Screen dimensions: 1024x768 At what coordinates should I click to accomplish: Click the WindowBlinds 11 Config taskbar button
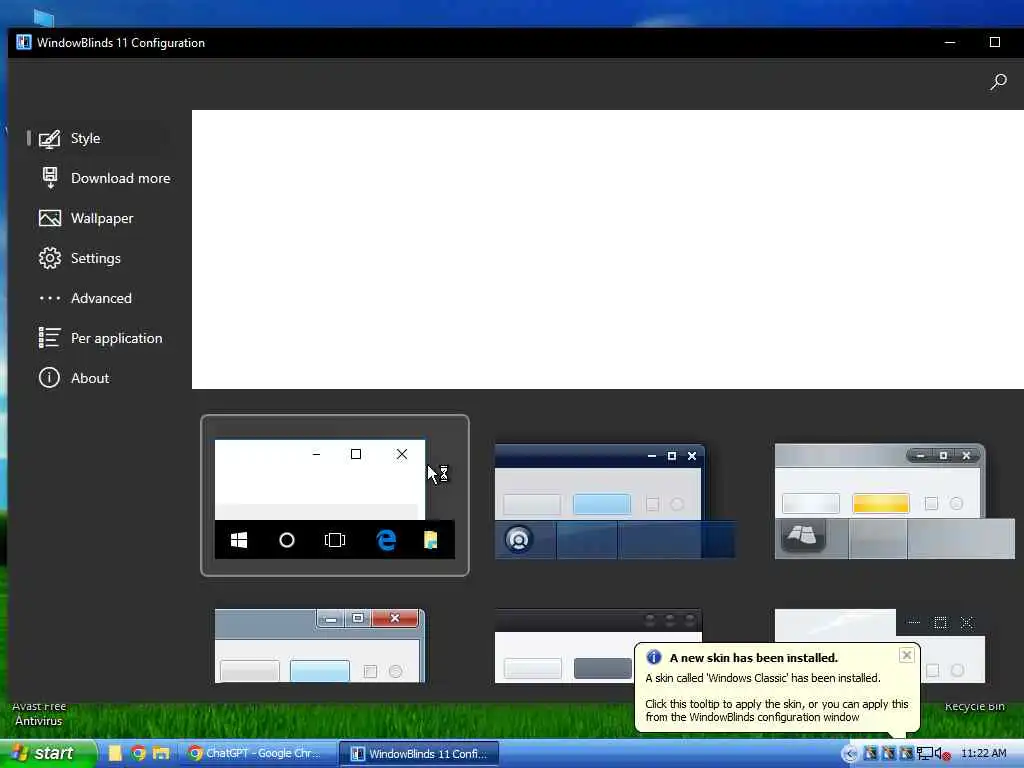pyautogui.click(x=419, y=754)
